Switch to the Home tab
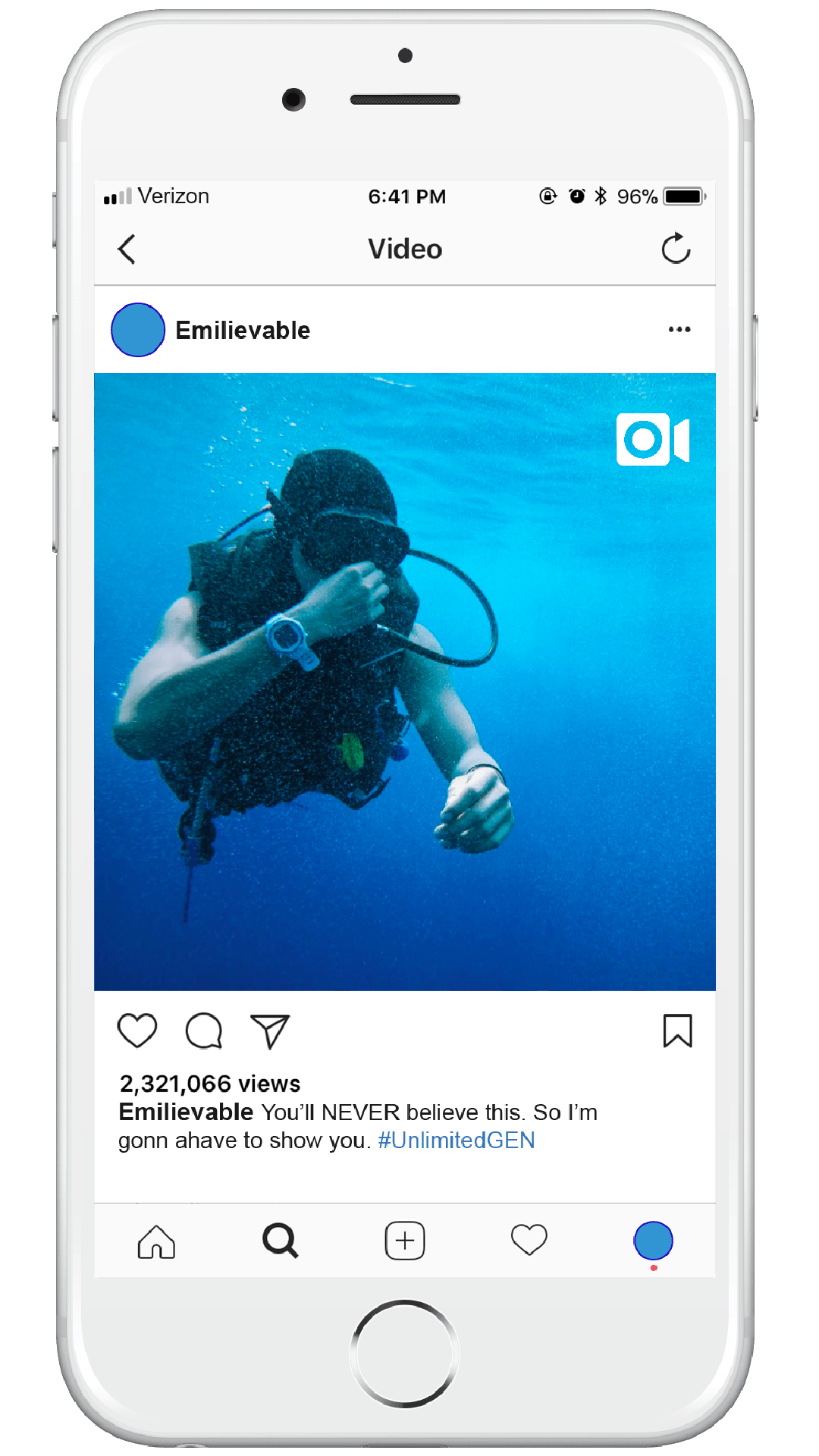This screenshot has height=1456, width=819. coord(156,1241)
